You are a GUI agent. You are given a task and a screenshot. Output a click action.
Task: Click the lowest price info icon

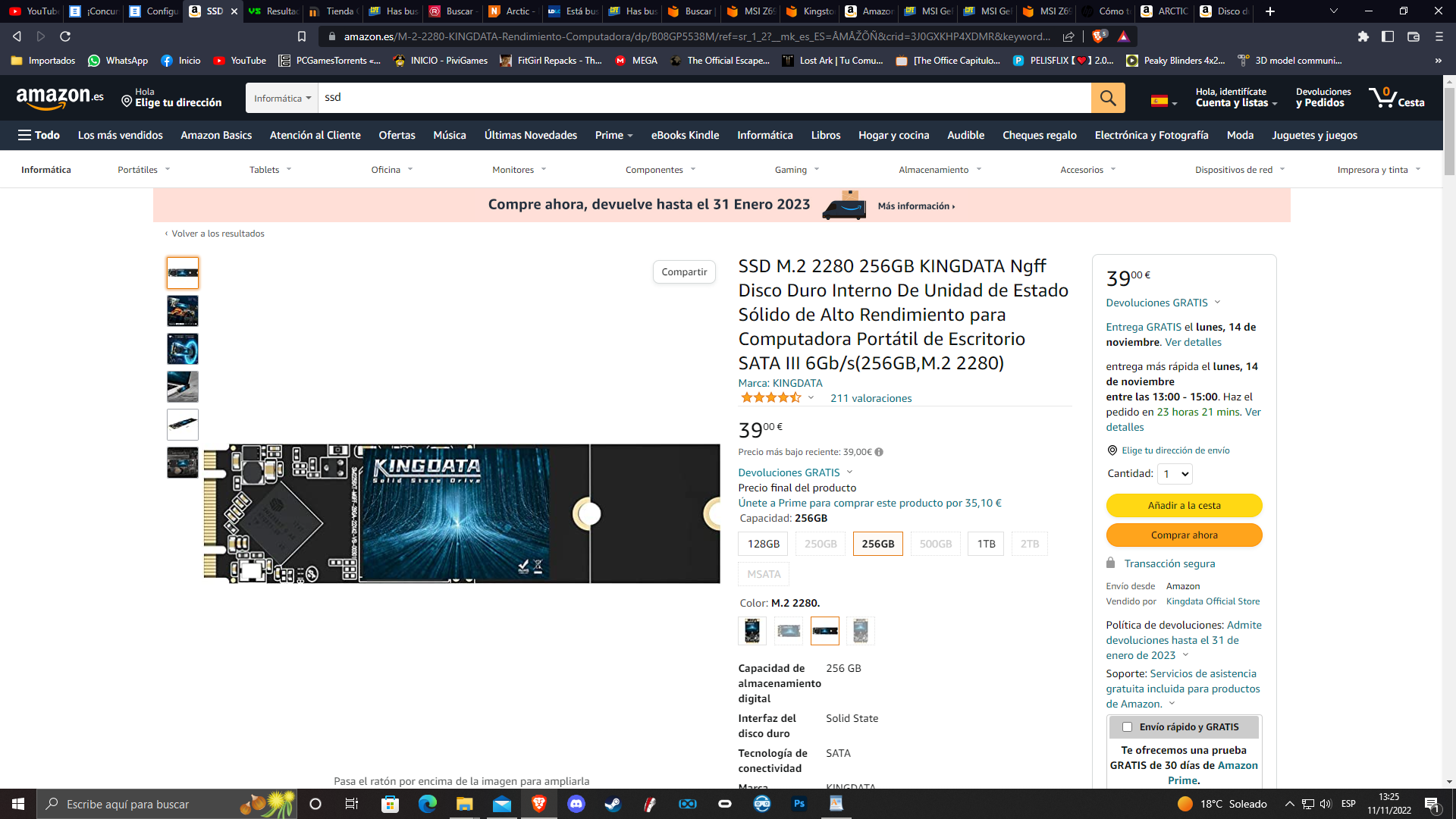click(879, 452)
